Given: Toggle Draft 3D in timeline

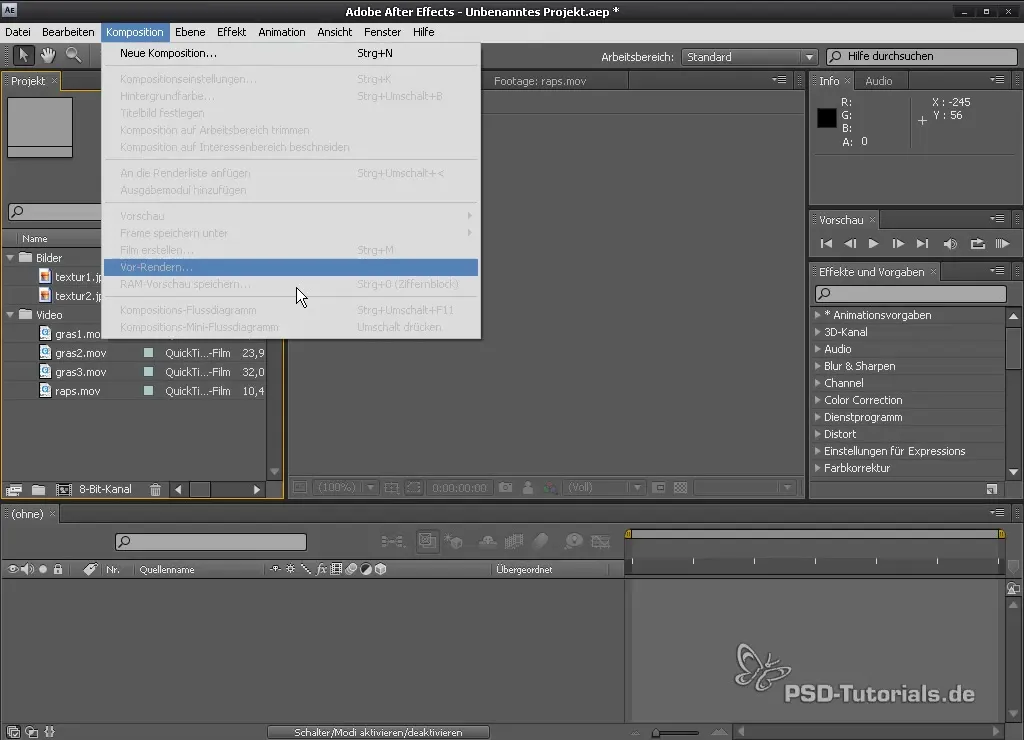Looking at the screenshot, I should [x=453, y=541].
